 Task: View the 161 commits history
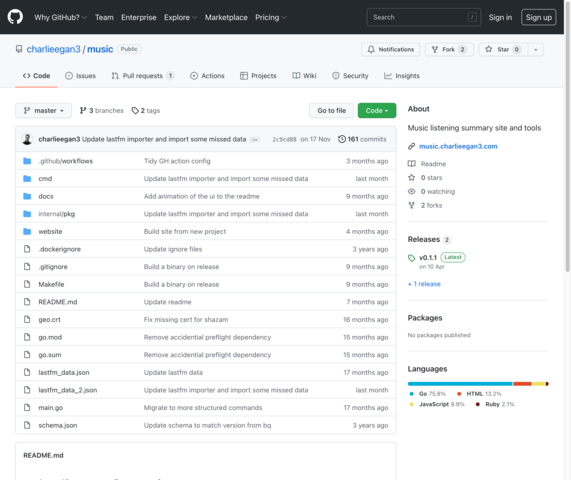coord(362,139)
